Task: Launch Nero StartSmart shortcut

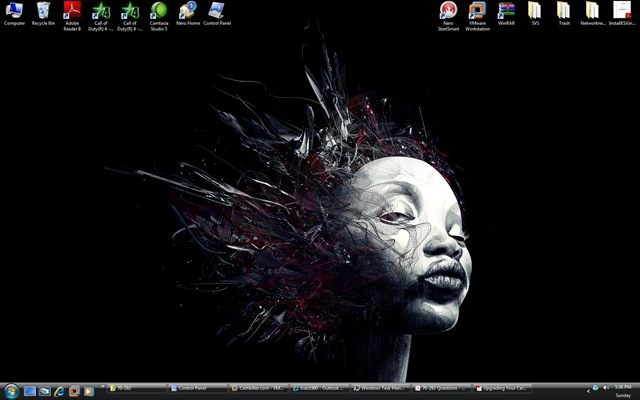Action: (x=448, y=16)
